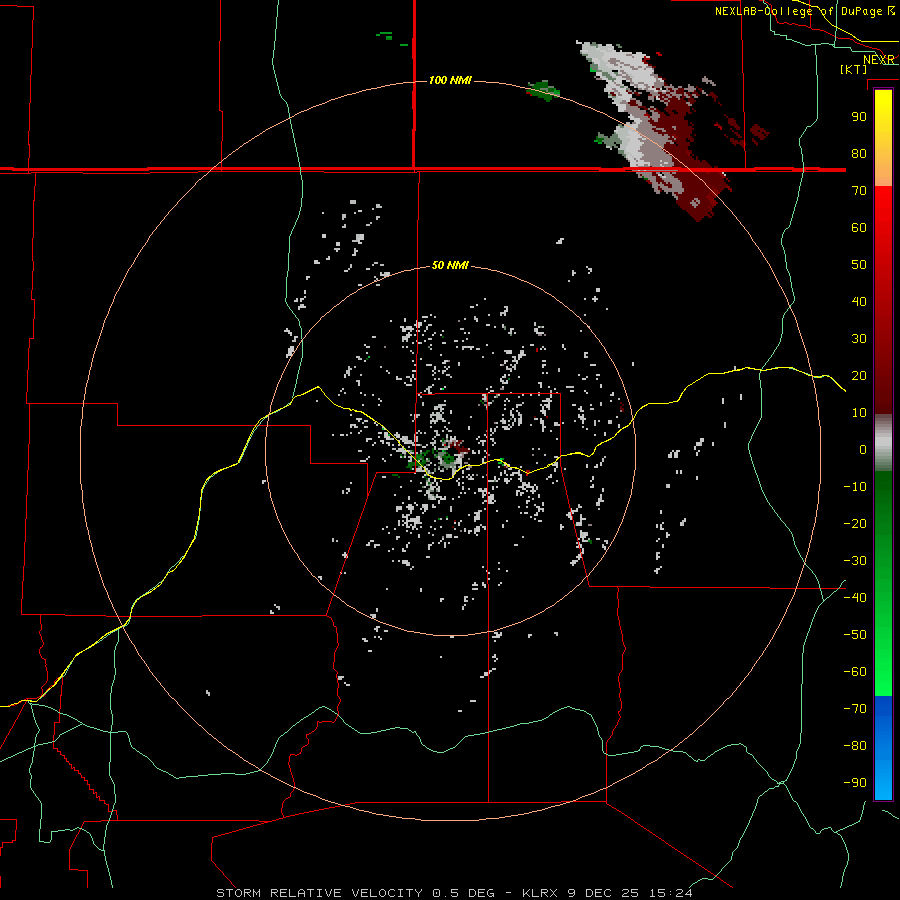Click the 70 value on the color scale
Image resolution: width=900 pixels, height=900 pixels.
859,191
